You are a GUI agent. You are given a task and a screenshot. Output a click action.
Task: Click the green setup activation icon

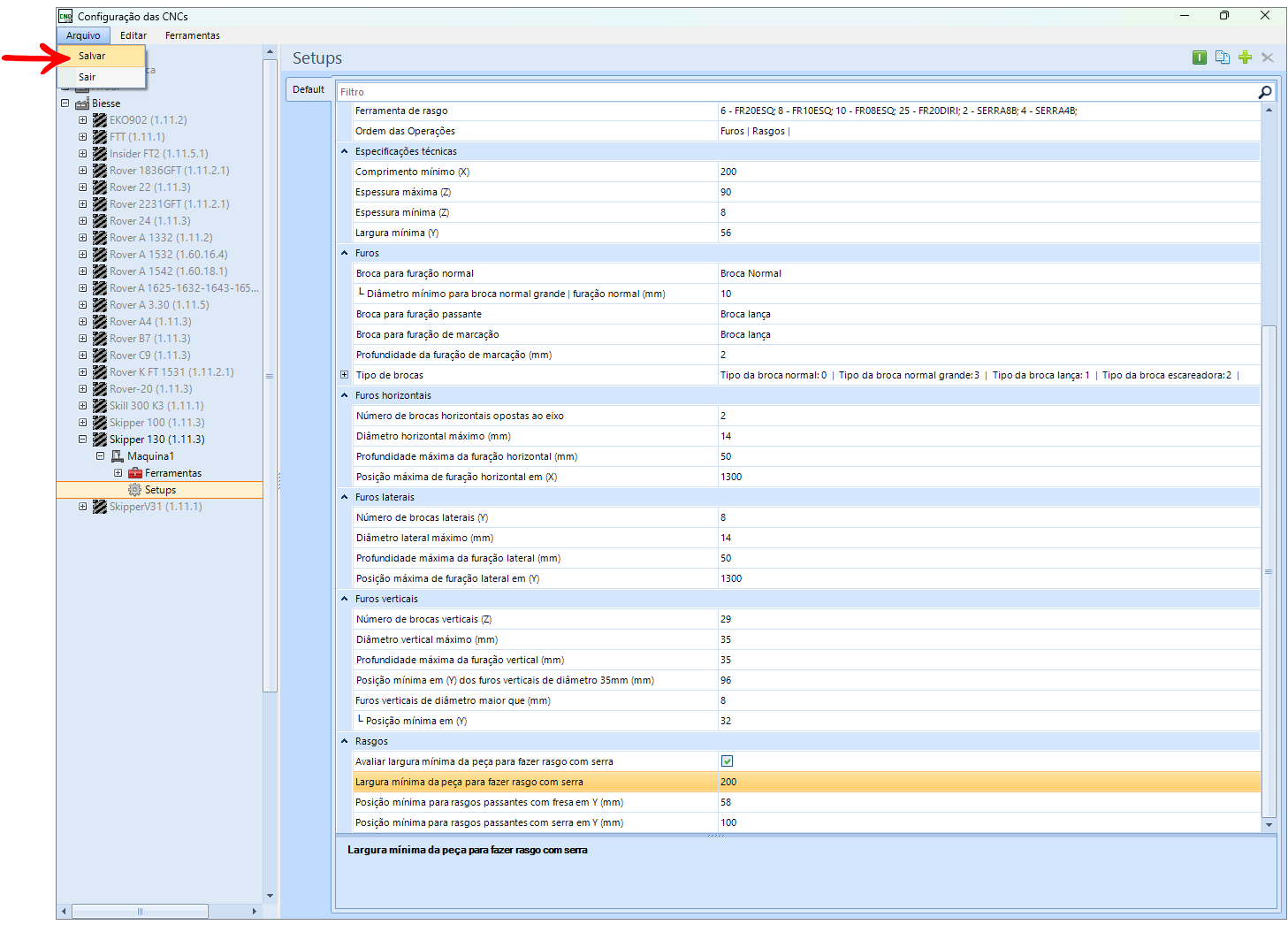tap(1200, 57)
